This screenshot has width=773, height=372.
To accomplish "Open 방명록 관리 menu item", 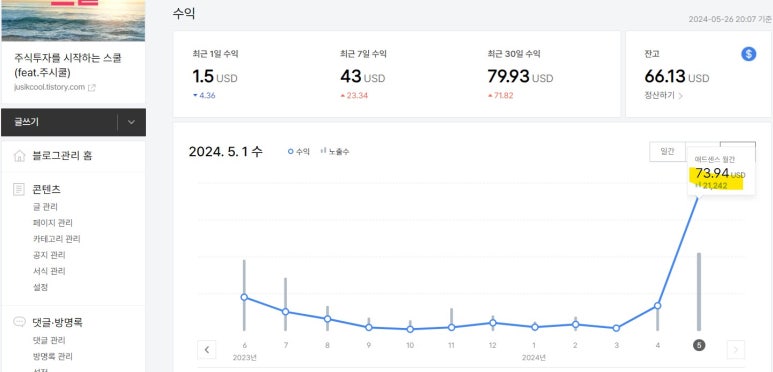I will click(x=52, y=356).
